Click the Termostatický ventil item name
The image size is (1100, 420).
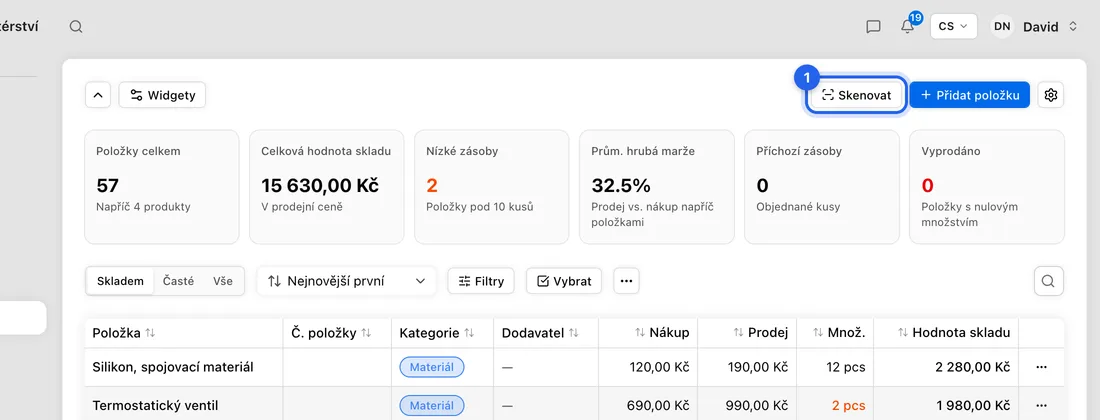tap(154, 405)
